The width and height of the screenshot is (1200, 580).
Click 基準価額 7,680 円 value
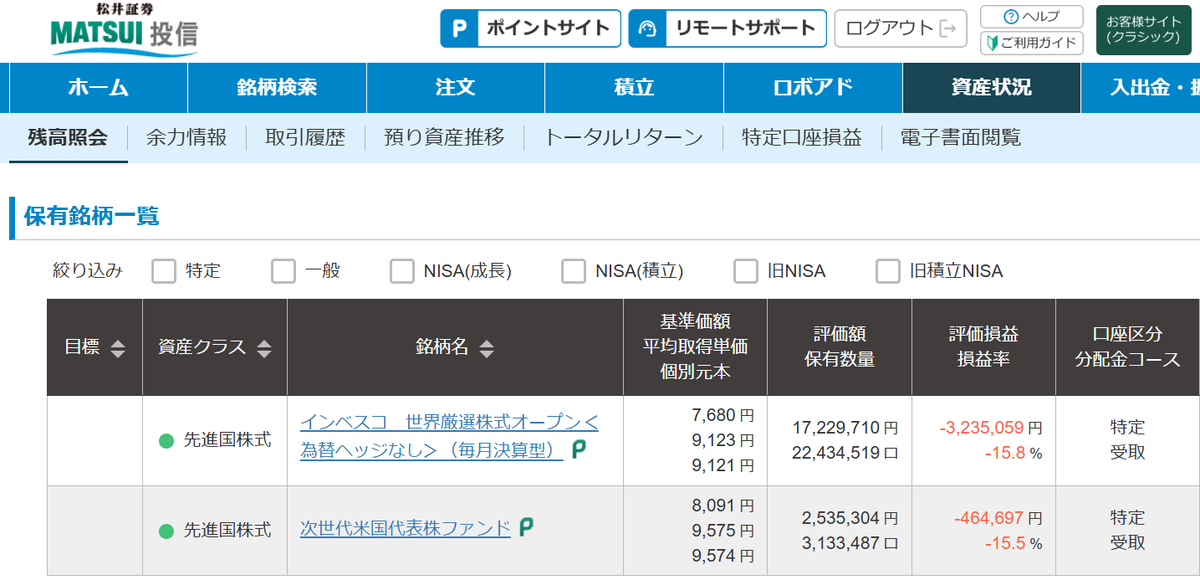pyautogui.click(x=722, y=415)
